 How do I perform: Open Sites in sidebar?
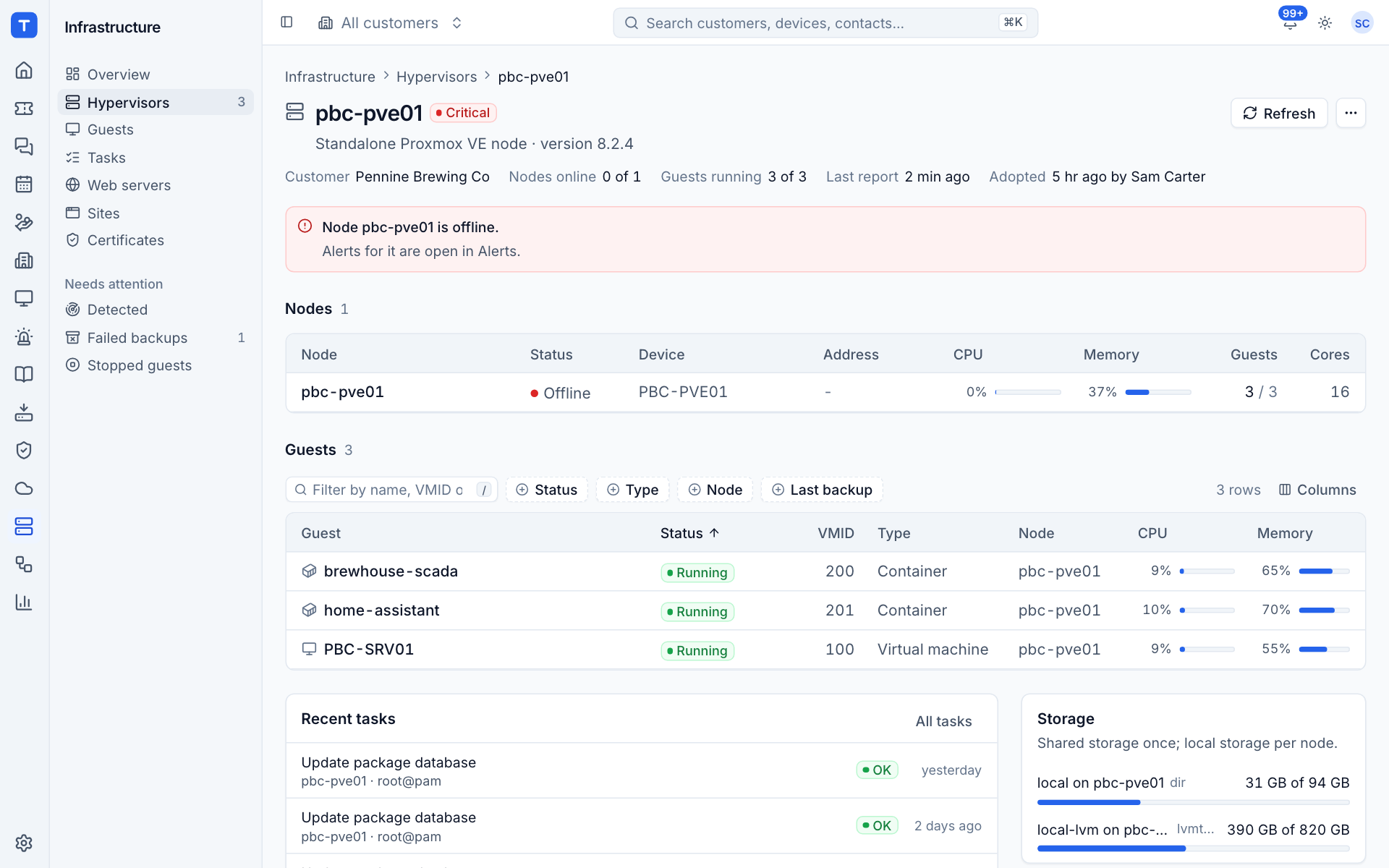pyautogui.click(x=156, y=213)
